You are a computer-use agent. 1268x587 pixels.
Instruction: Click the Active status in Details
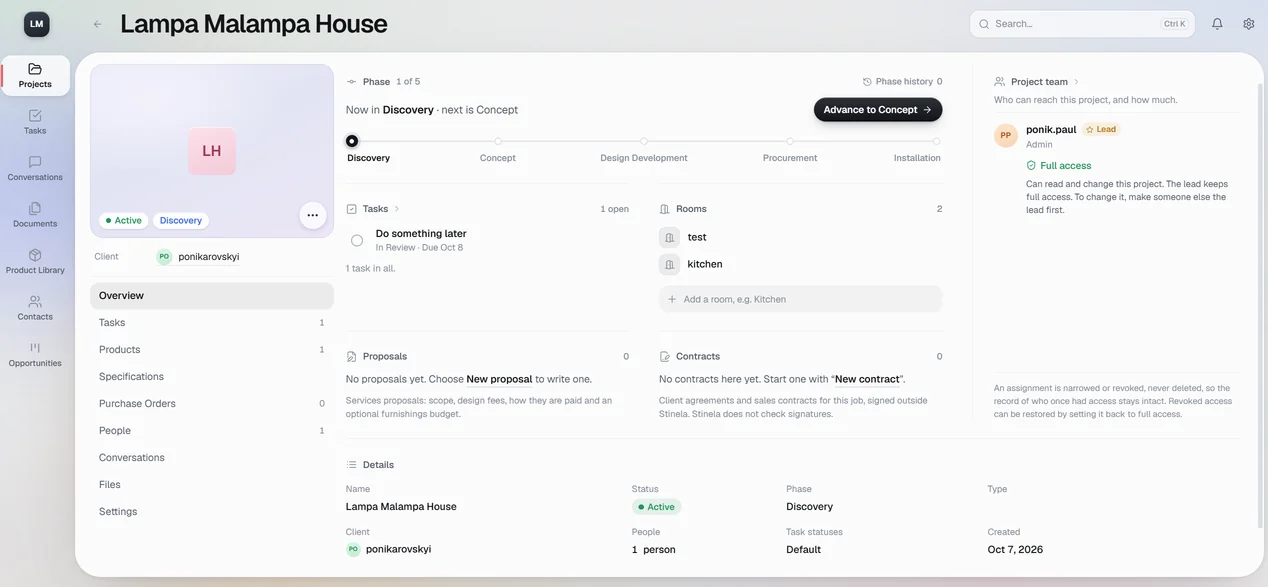[656, 507]
